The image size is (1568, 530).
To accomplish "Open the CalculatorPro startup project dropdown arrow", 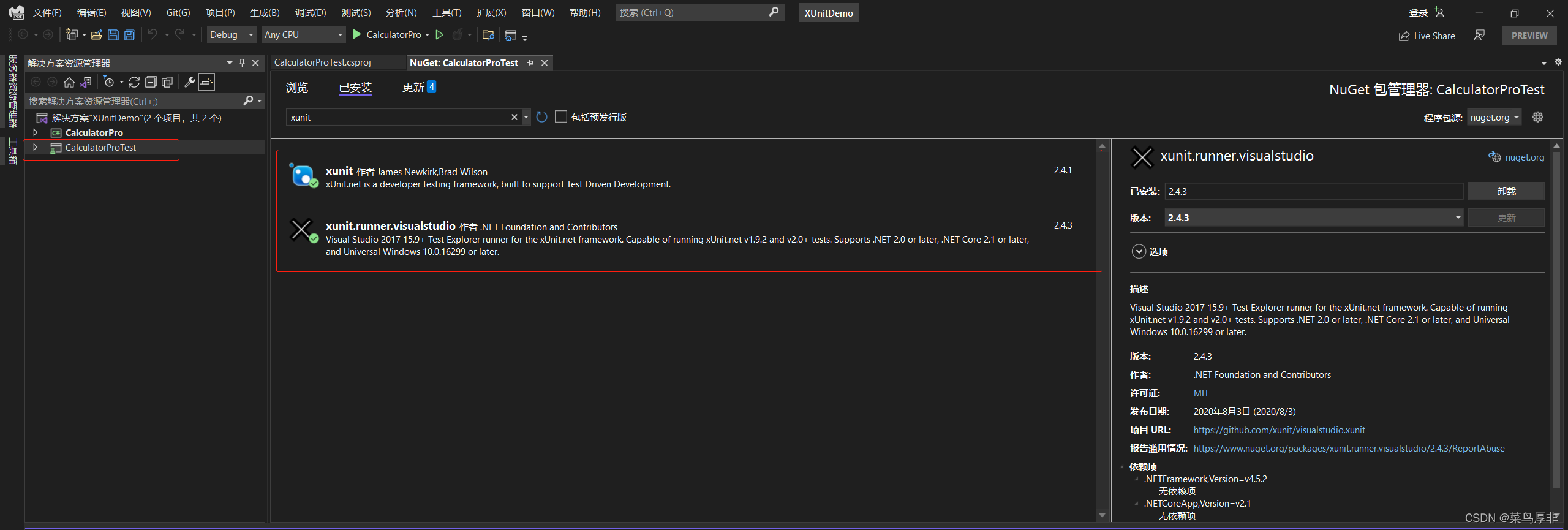I will click(427, 35).
